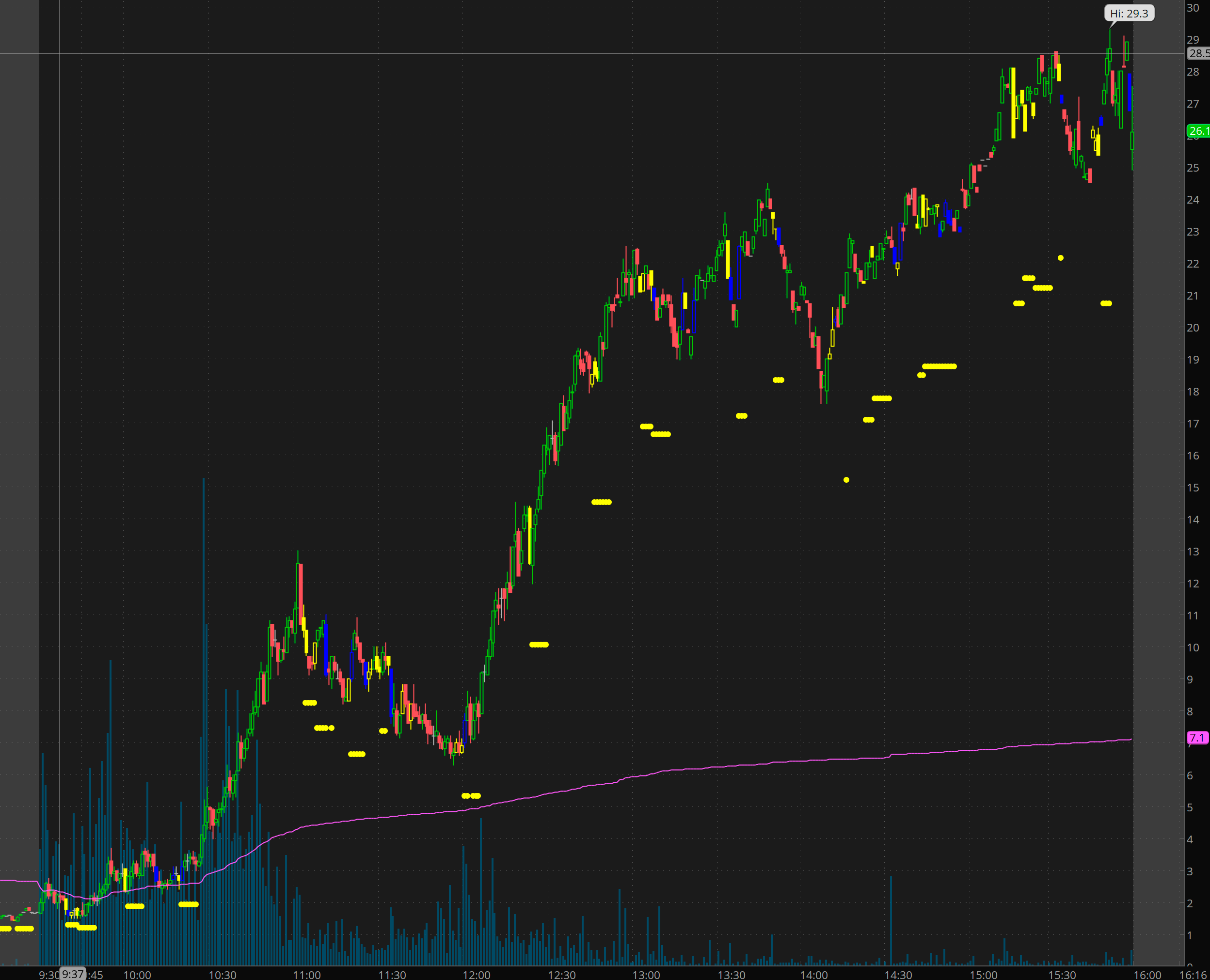Image resolution: width=1210 pixels, height=980 pixels.
Task: Click the 12:00 time axis label
Action: point(476,975)
